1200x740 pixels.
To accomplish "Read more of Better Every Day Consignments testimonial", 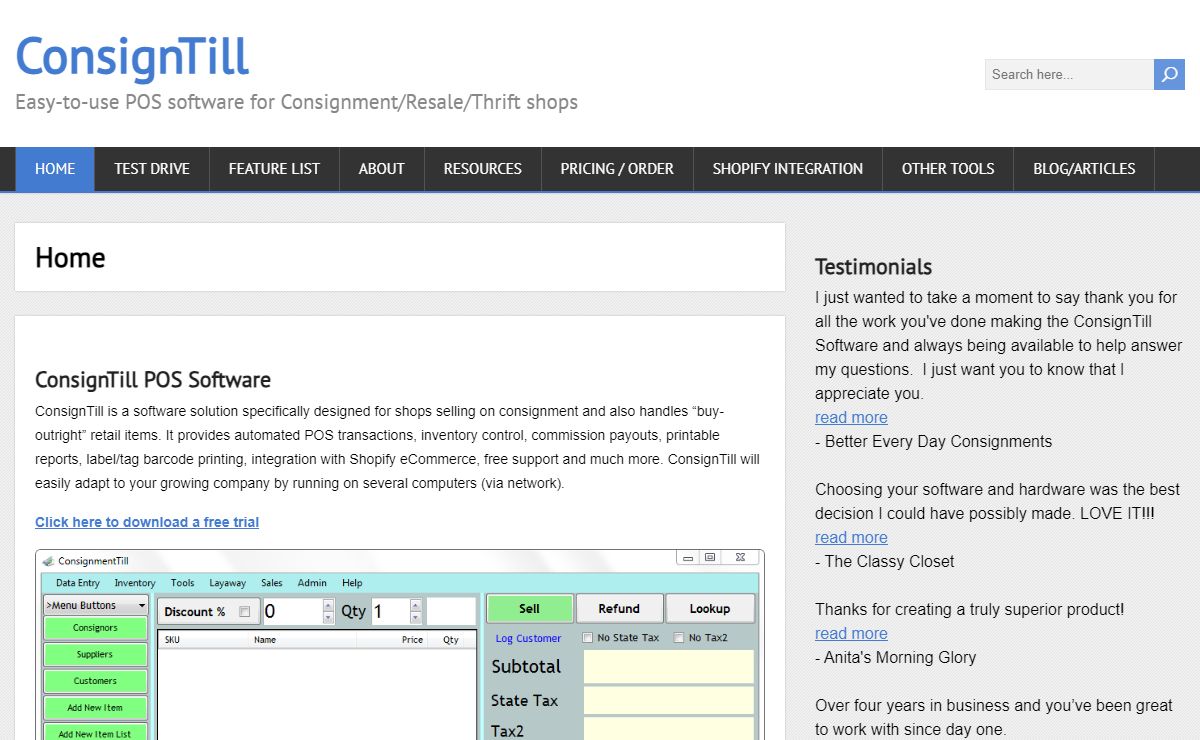I will 851,418.
